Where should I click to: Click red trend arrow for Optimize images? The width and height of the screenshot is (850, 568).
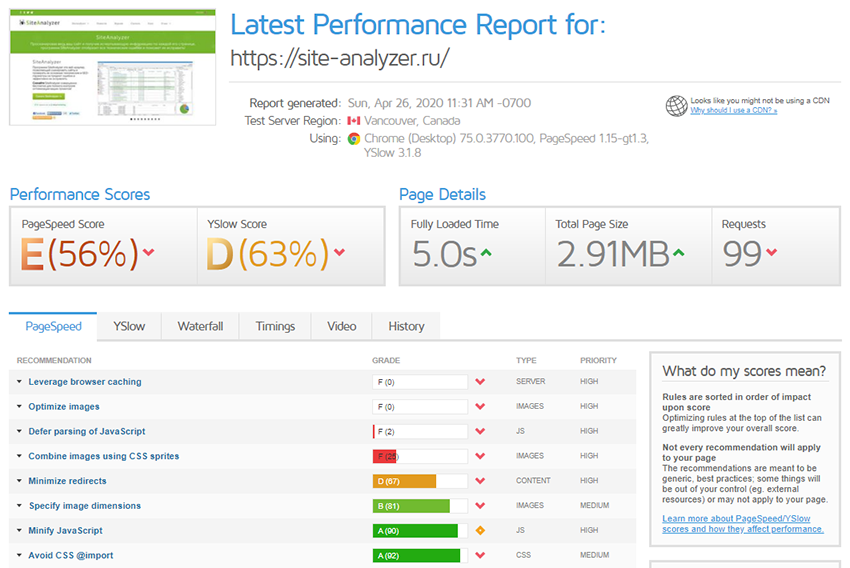click(x=480, y=406)
